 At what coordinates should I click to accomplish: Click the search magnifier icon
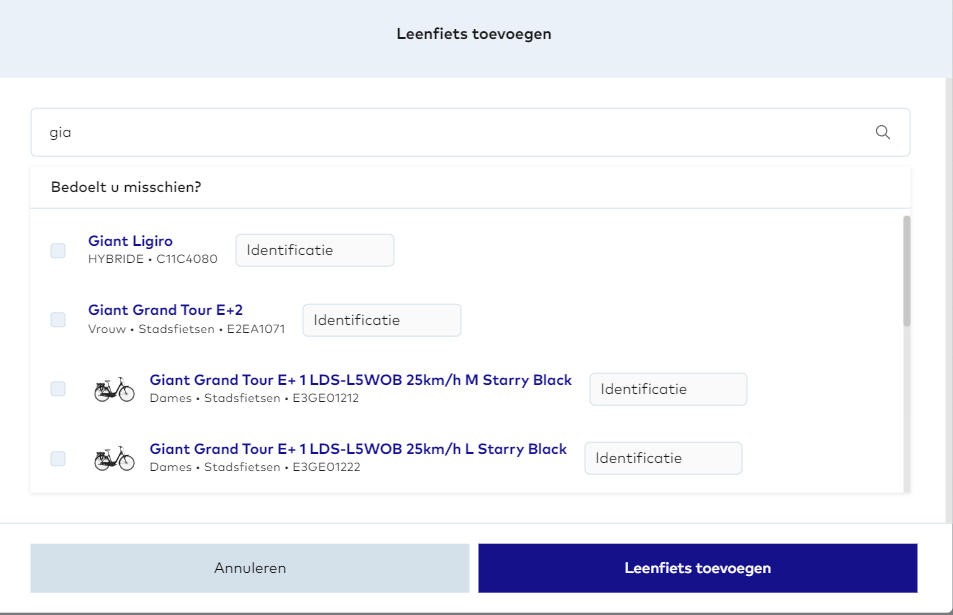tap(882, 132)
